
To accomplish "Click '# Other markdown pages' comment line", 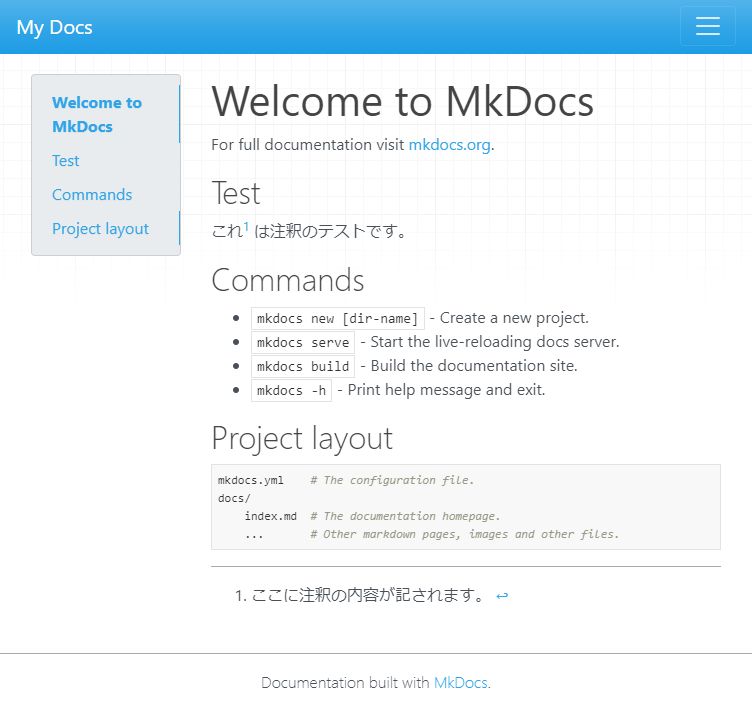I will (x=465, y=534).
